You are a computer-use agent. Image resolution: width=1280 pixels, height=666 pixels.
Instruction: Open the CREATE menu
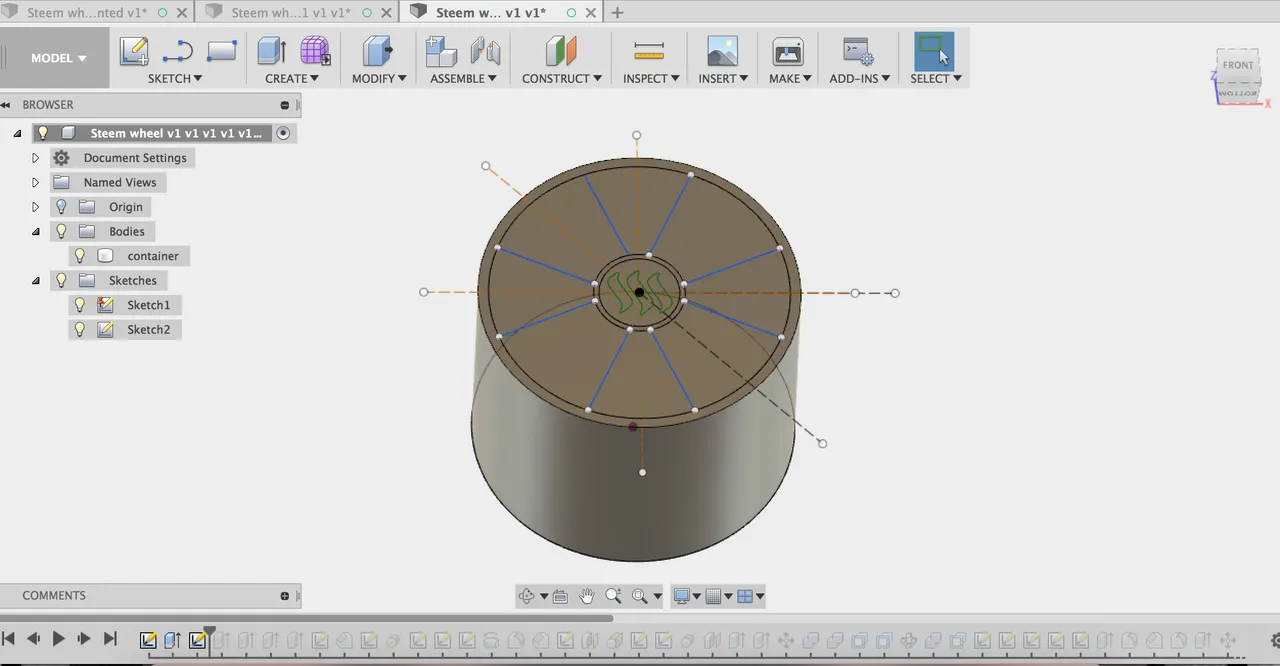pos(292,78)
